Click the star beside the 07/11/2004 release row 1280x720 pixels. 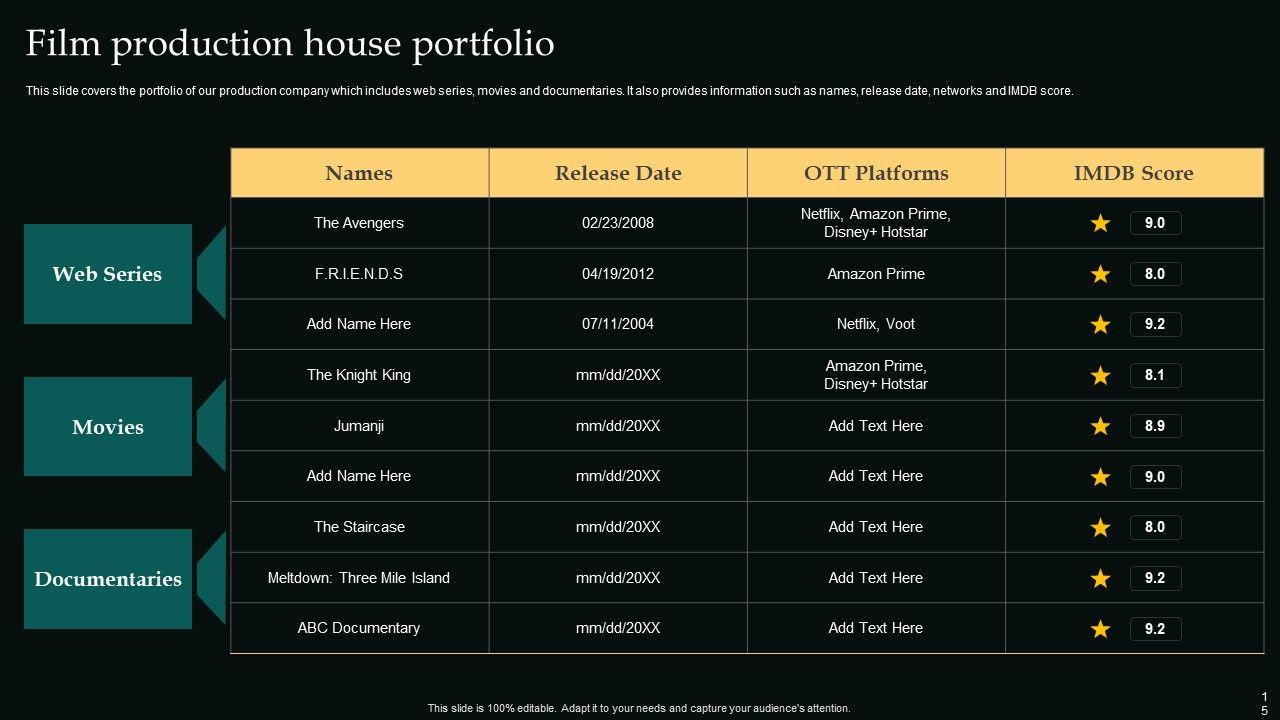click(x=1100, y=324)
